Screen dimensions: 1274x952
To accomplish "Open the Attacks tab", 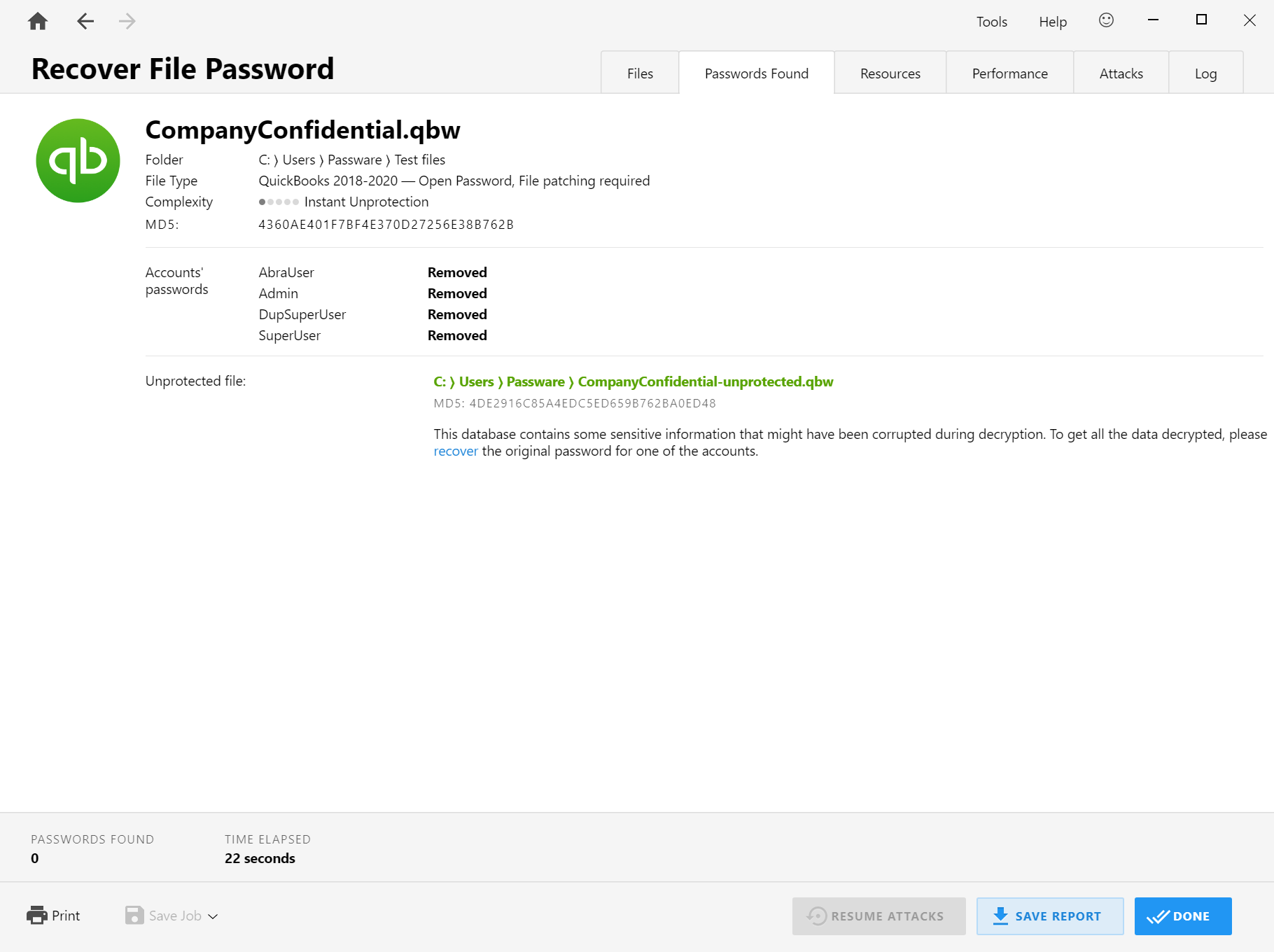I will [1121, 73].
